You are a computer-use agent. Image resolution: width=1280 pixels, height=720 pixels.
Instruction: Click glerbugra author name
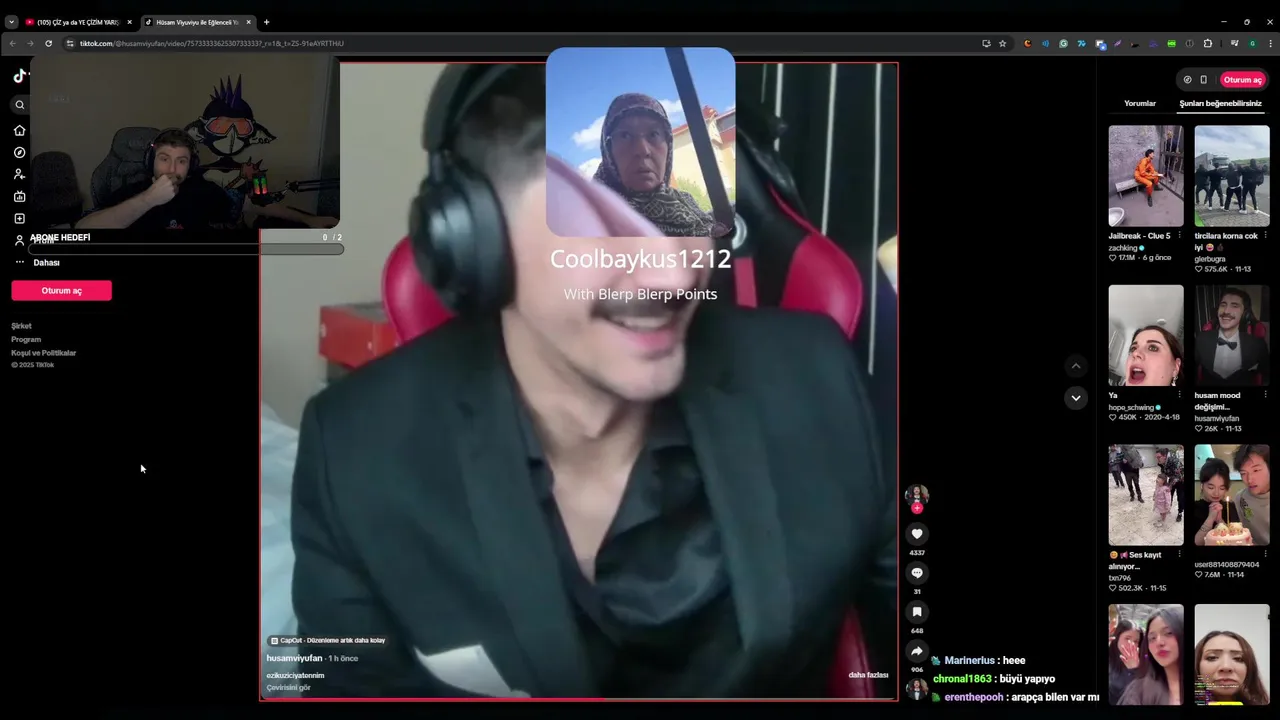pos(1210,258)
